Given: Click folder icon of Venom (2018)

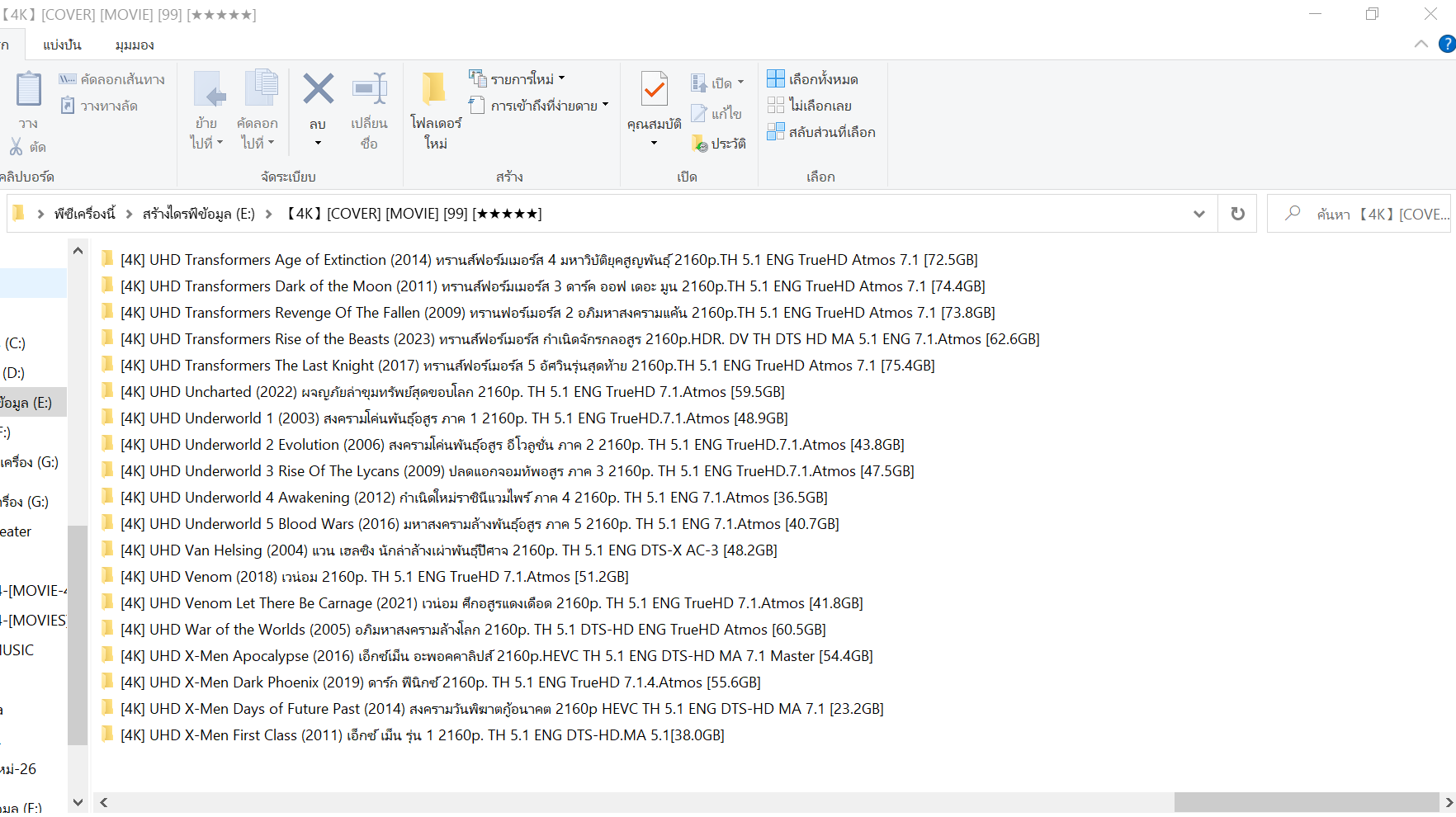Looking at the screenshot, I should pyautogui.click(x=107, y=576).
